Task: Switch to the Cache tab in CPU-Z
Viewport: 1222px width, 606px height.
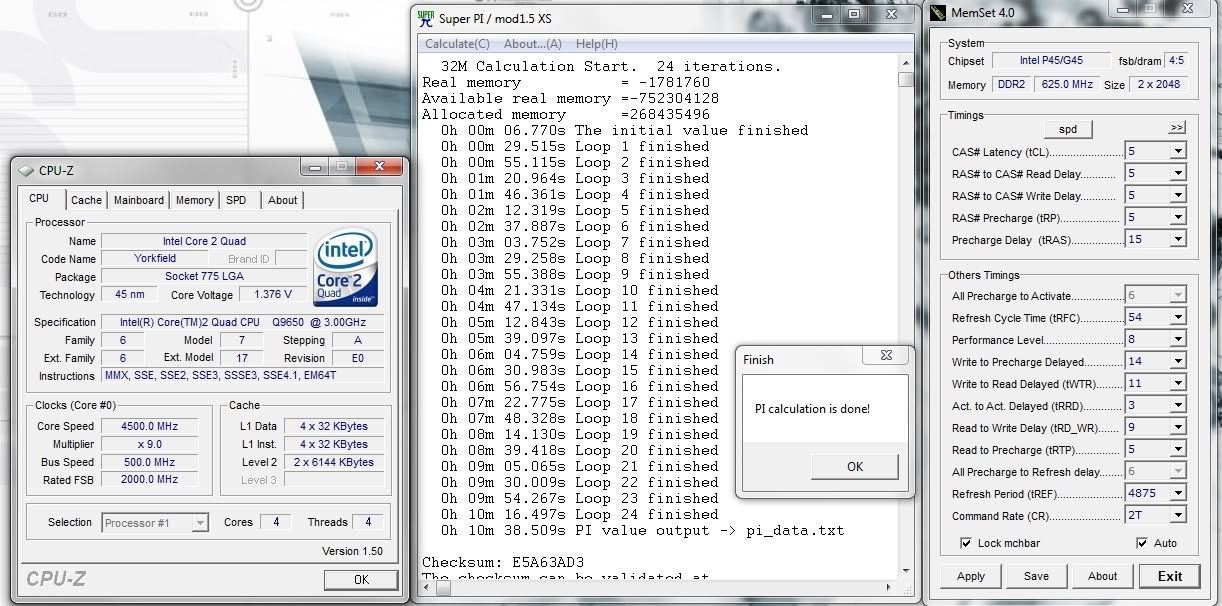Action: pos(86,200)
